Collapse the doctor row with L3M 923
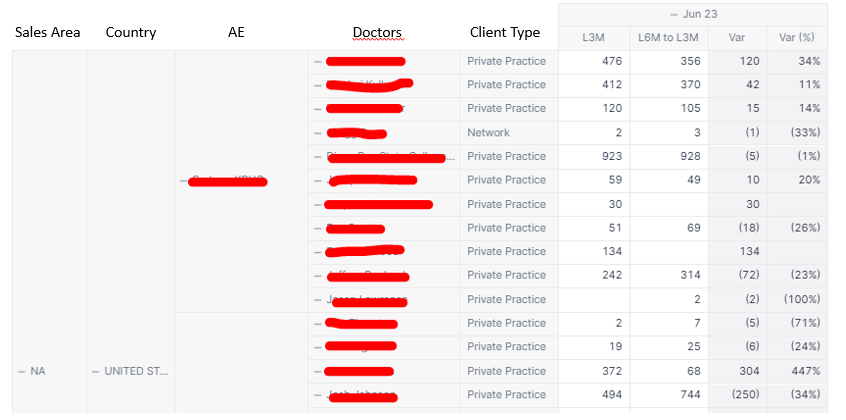Viewport: 846px width, 420px height. pyautogui.click(x=318, y=157)
